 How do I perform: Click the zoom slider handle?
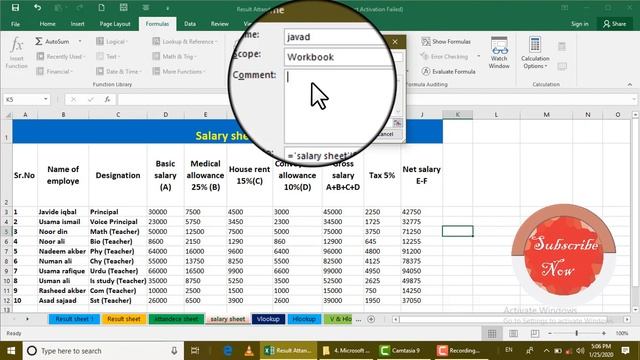[576, 333]
